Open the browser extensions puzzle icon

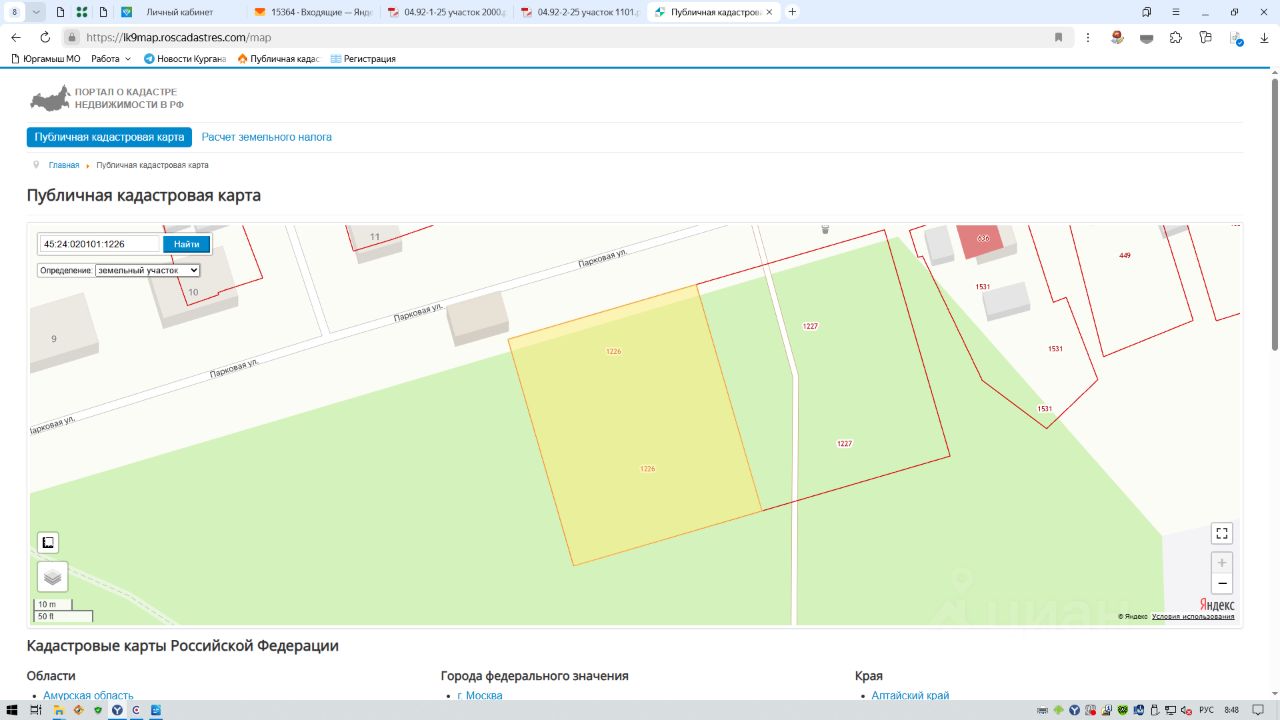[x=1175, y=38]
